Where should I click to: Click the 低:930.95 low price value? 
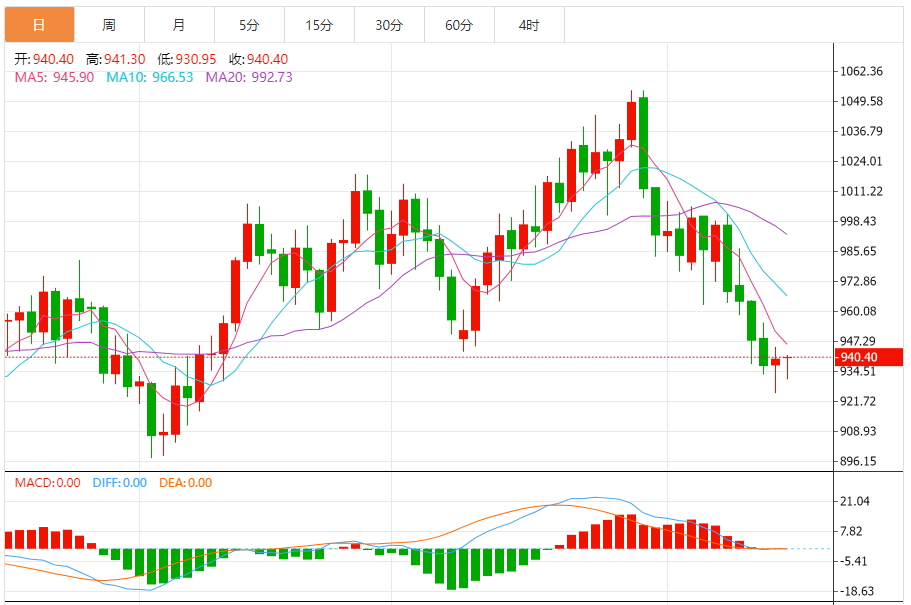tap(186, 59)
